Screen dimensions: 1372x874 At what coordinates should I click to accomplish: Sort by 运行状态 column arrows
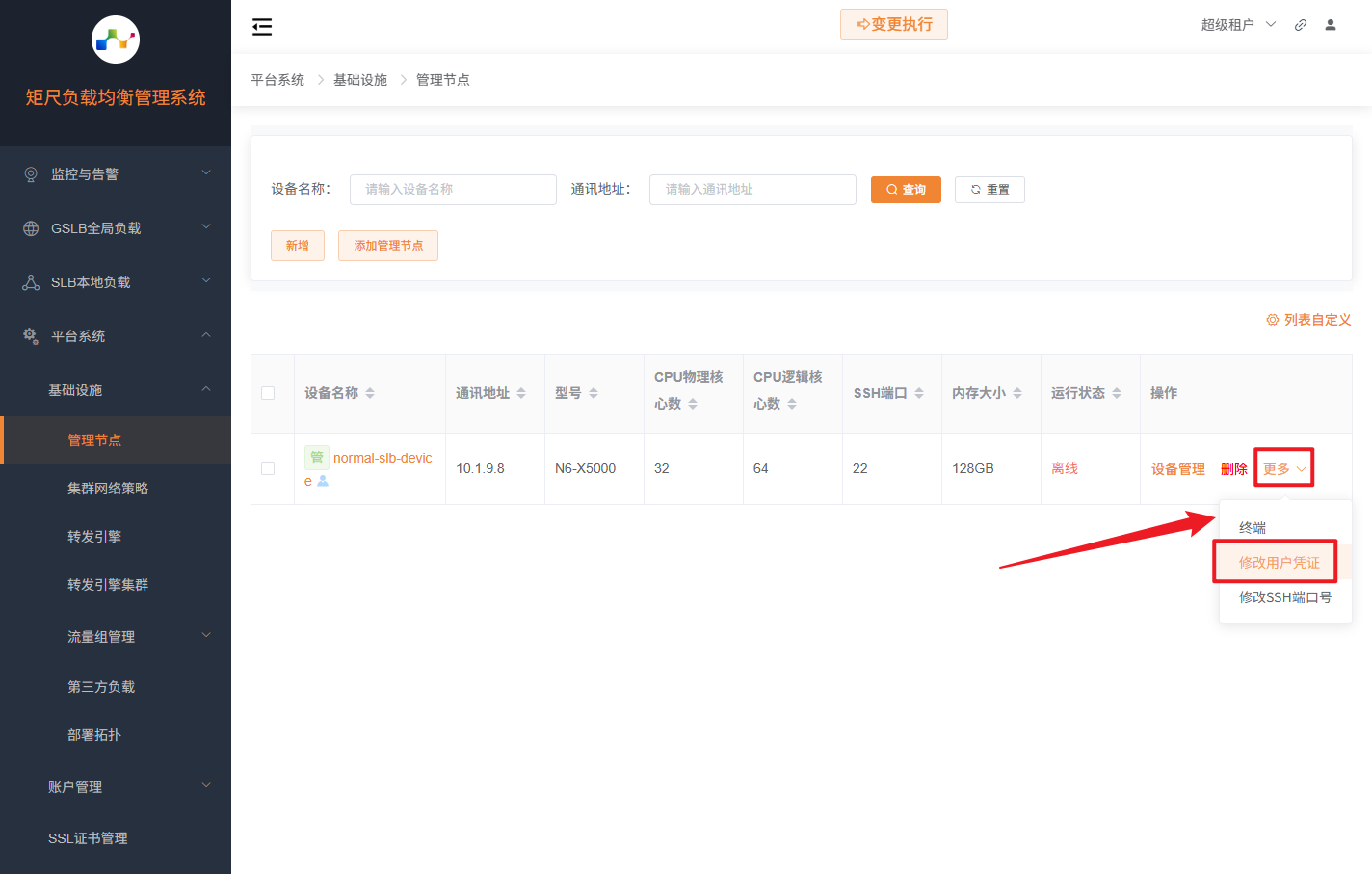[x=1117, y=393]
